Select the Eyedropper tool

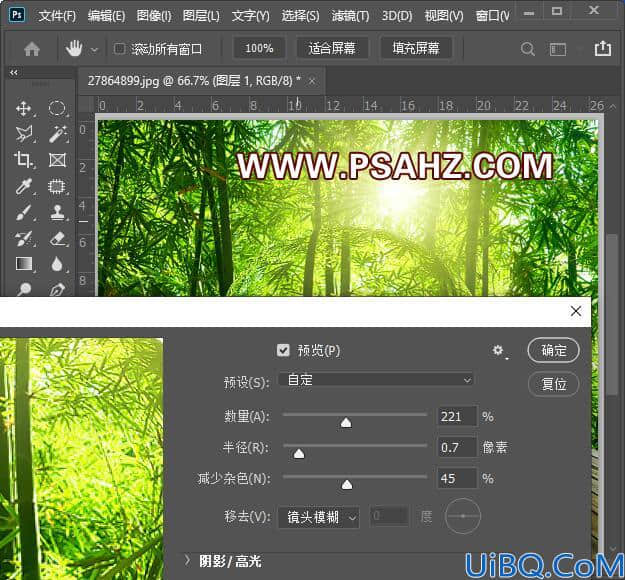24,186
